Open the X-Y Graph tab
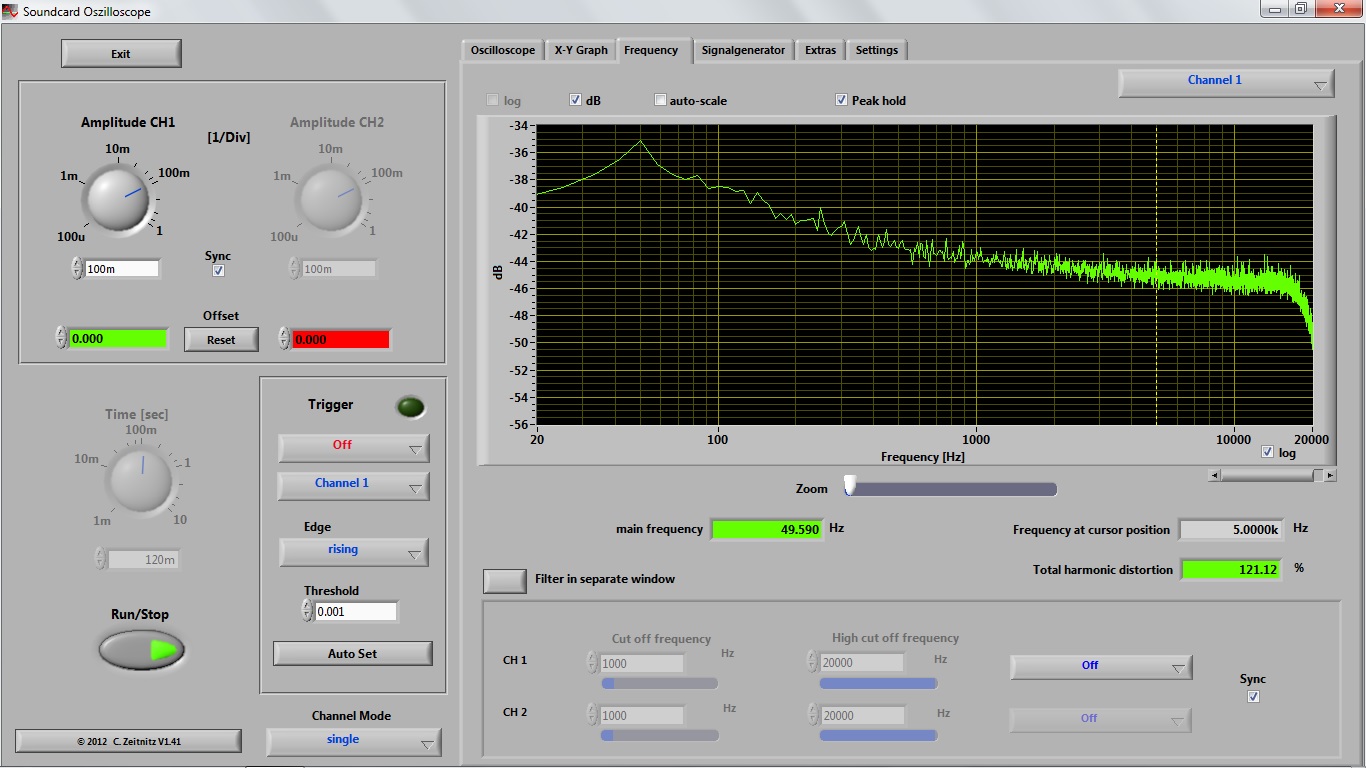The width and height of the screenshot is (1366, 768). [581, 50]
